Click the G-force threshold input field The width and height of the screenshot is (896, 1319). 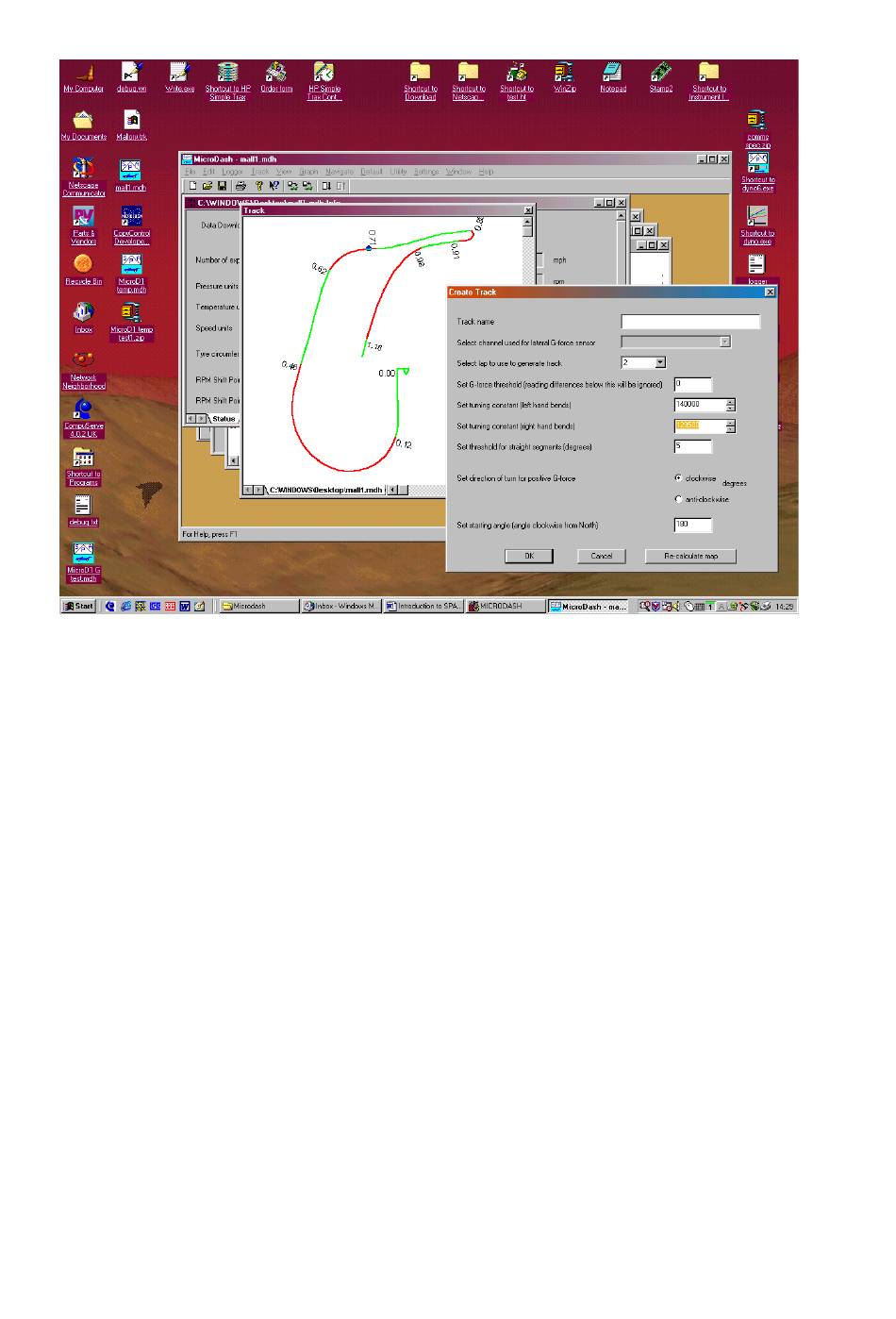(x=693, y=384)
